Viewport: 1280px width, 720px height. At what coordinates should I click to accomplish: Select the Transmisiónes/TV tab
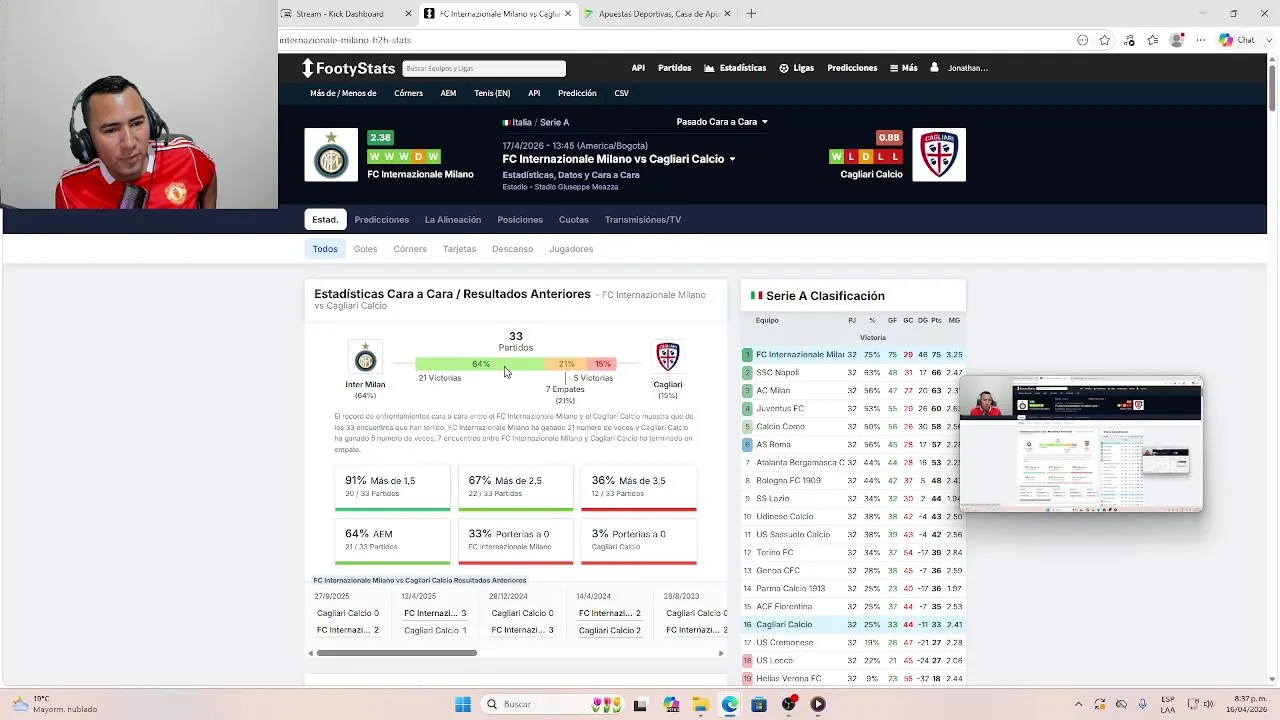pos(643,220)
